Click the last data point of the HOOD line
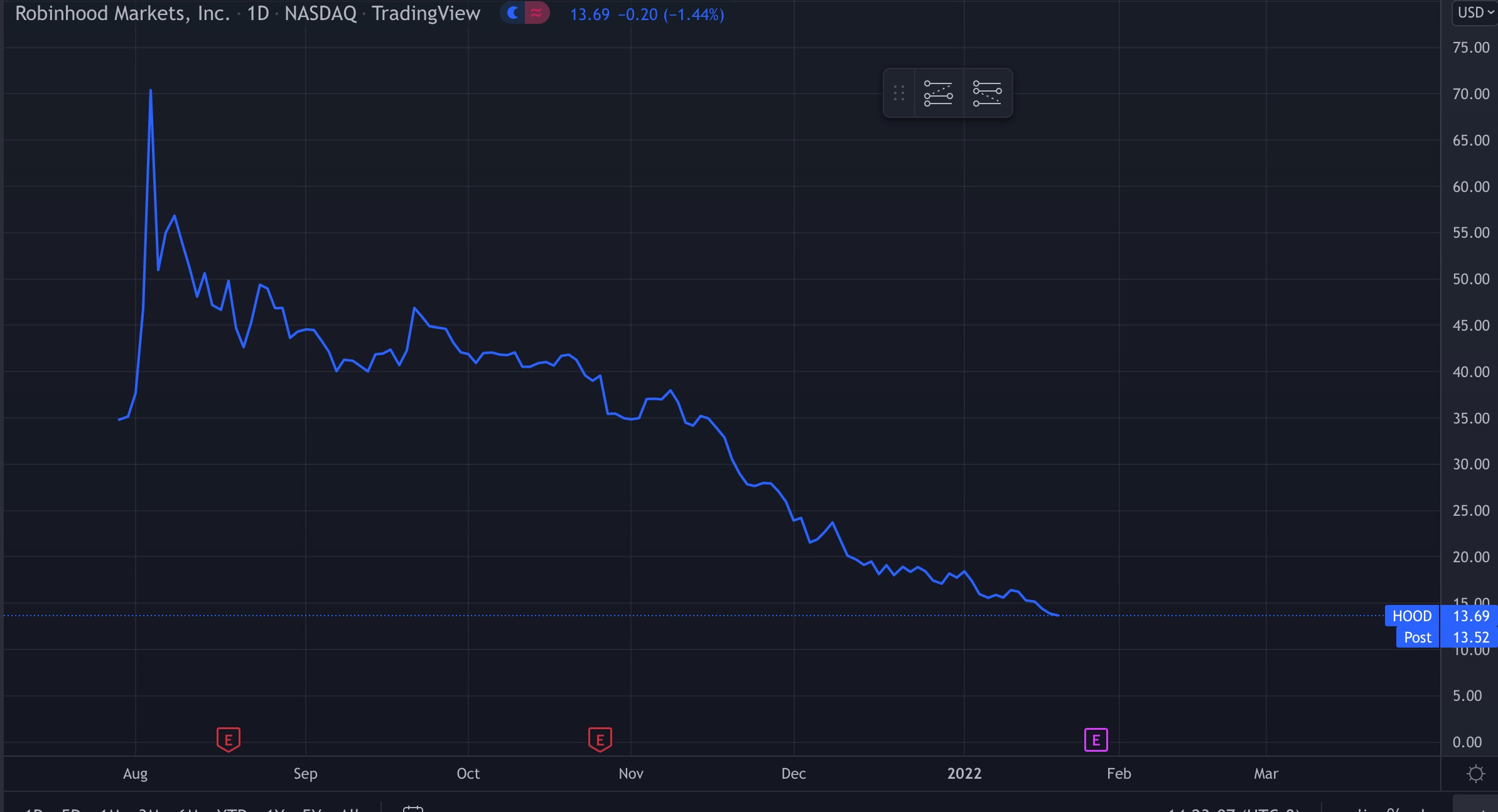This screenshot has width=1498, height=812. pos(1059,615)
